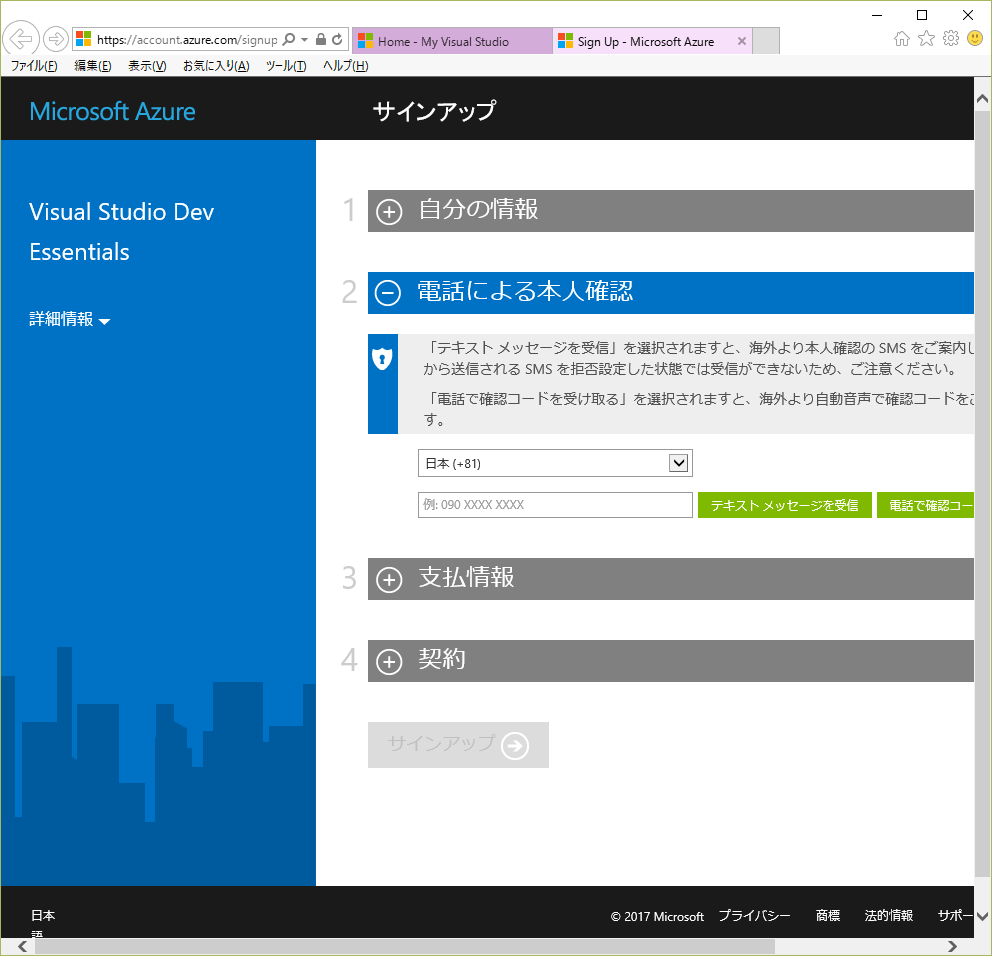Click the vertical scrollbar up arrow
992x956 pixels.
[x=983, y=98]
